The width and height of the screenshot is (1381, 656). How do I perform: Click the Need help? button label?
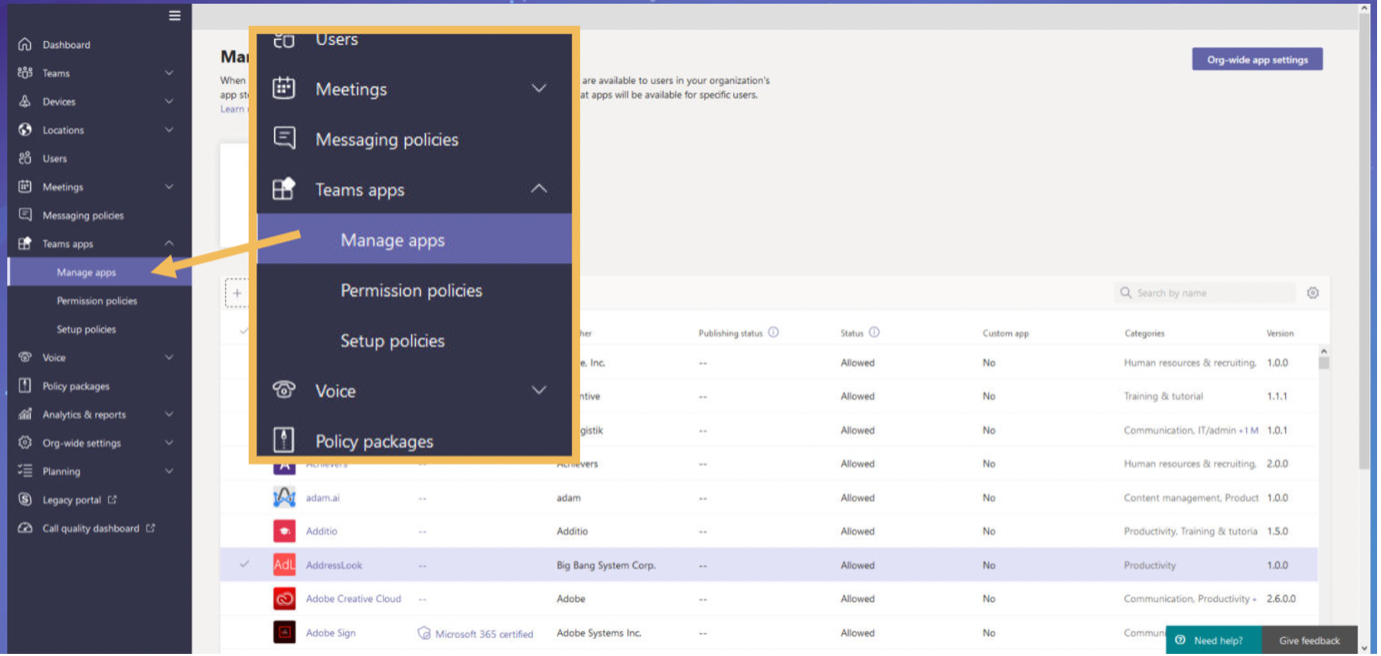[1218, 641]
